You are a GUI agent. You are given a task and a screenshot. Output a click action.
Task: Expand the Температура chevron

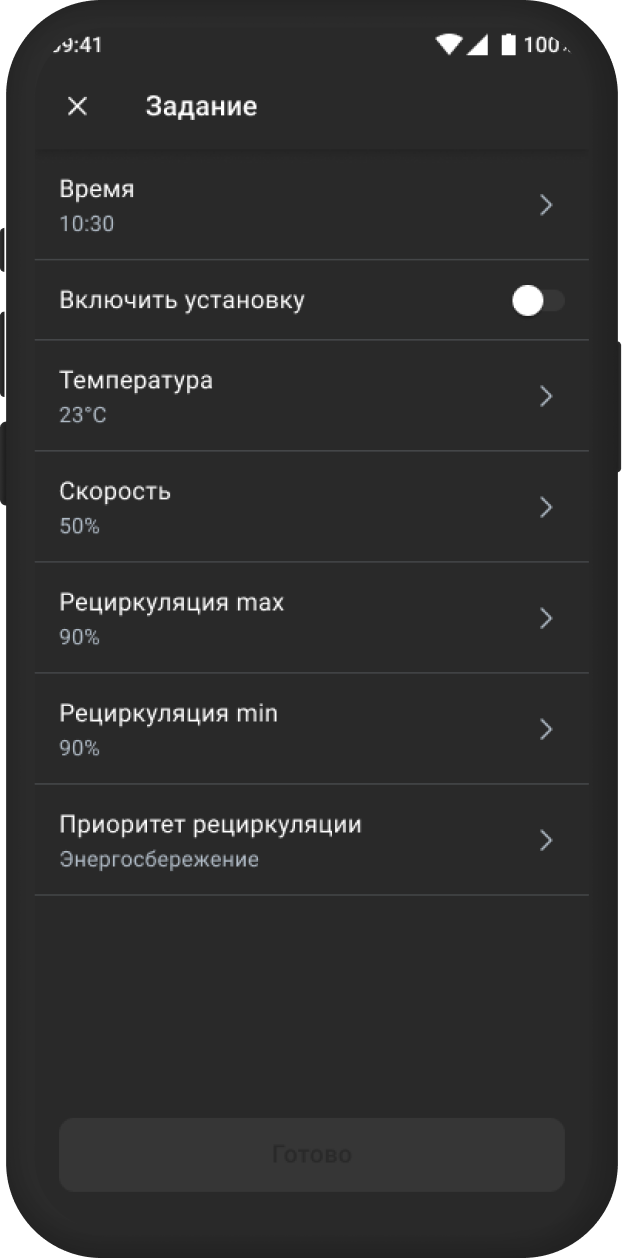coord(546,396)
